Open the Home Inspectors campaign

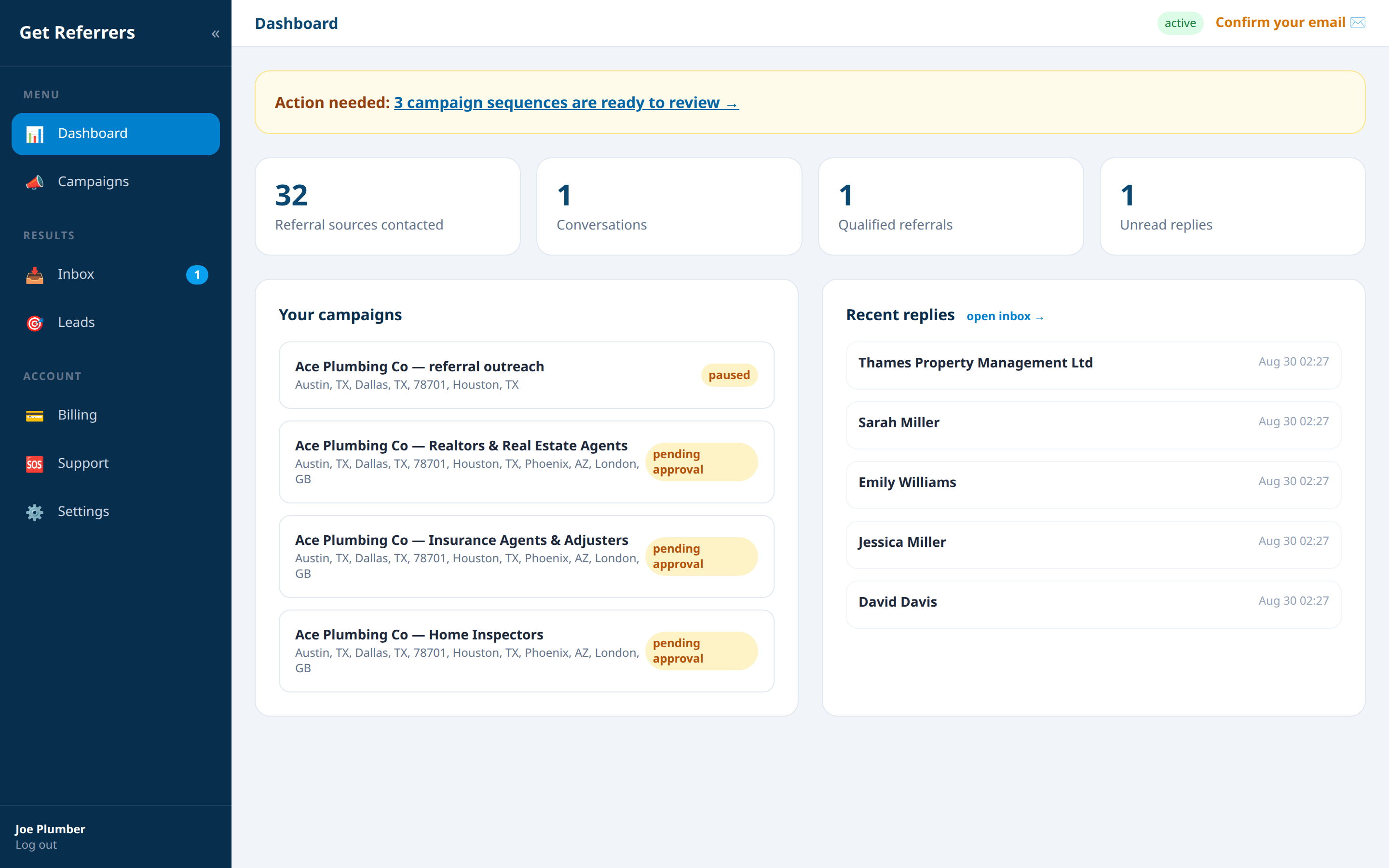pyautogui.click(x=526, y=651)
